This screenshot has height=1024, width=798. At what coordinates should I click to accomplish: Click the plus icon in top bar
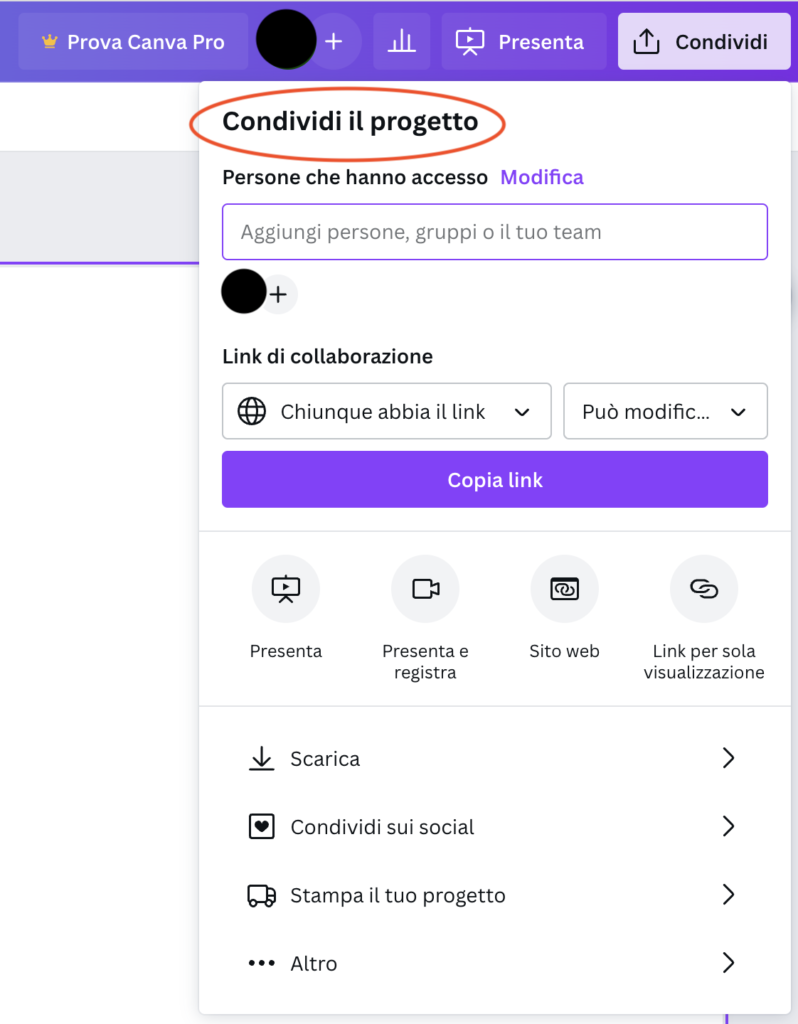point(334,42)
